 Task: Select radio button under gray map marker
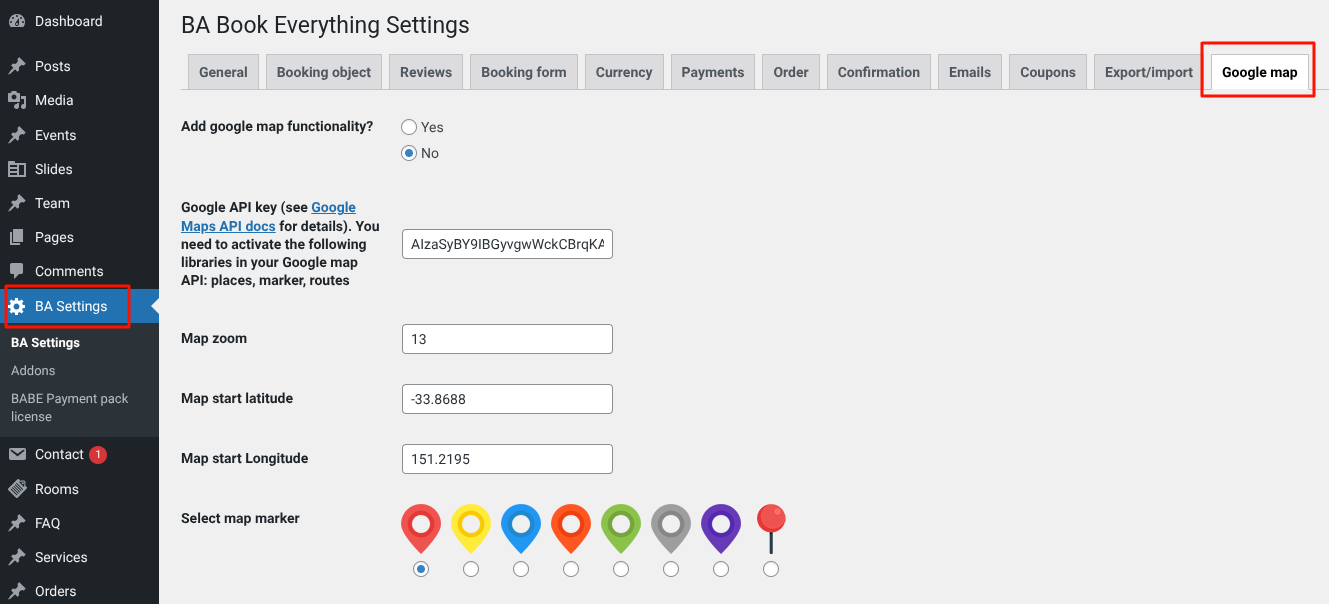pyautogui.click(x=671, y=569)
